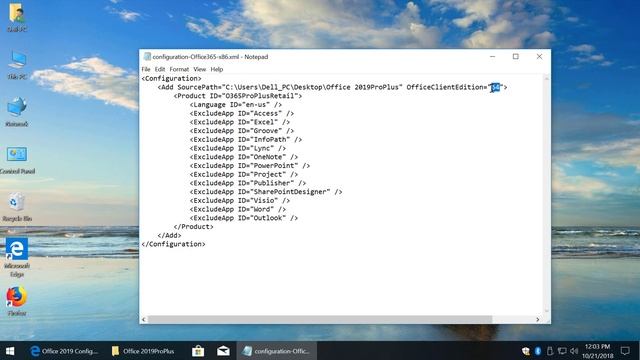Click the horizontal scrollbar right arrow
640x360 pixels.
pos(538,319)
